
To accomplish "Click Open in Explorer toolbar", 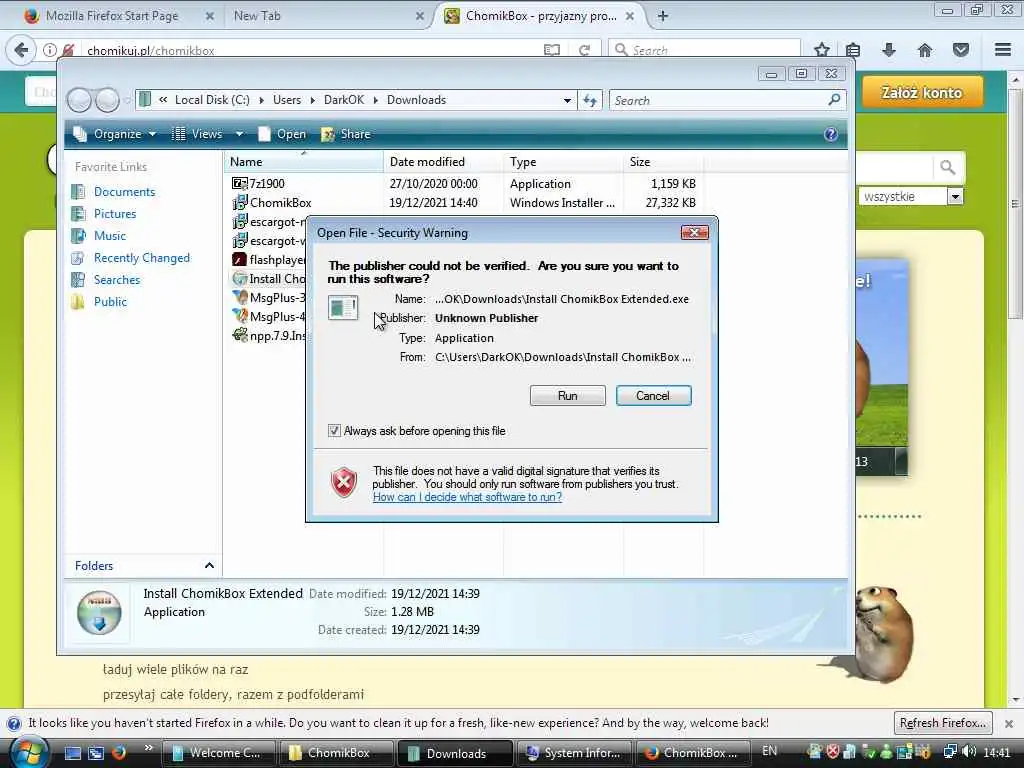I will point(282,134).
